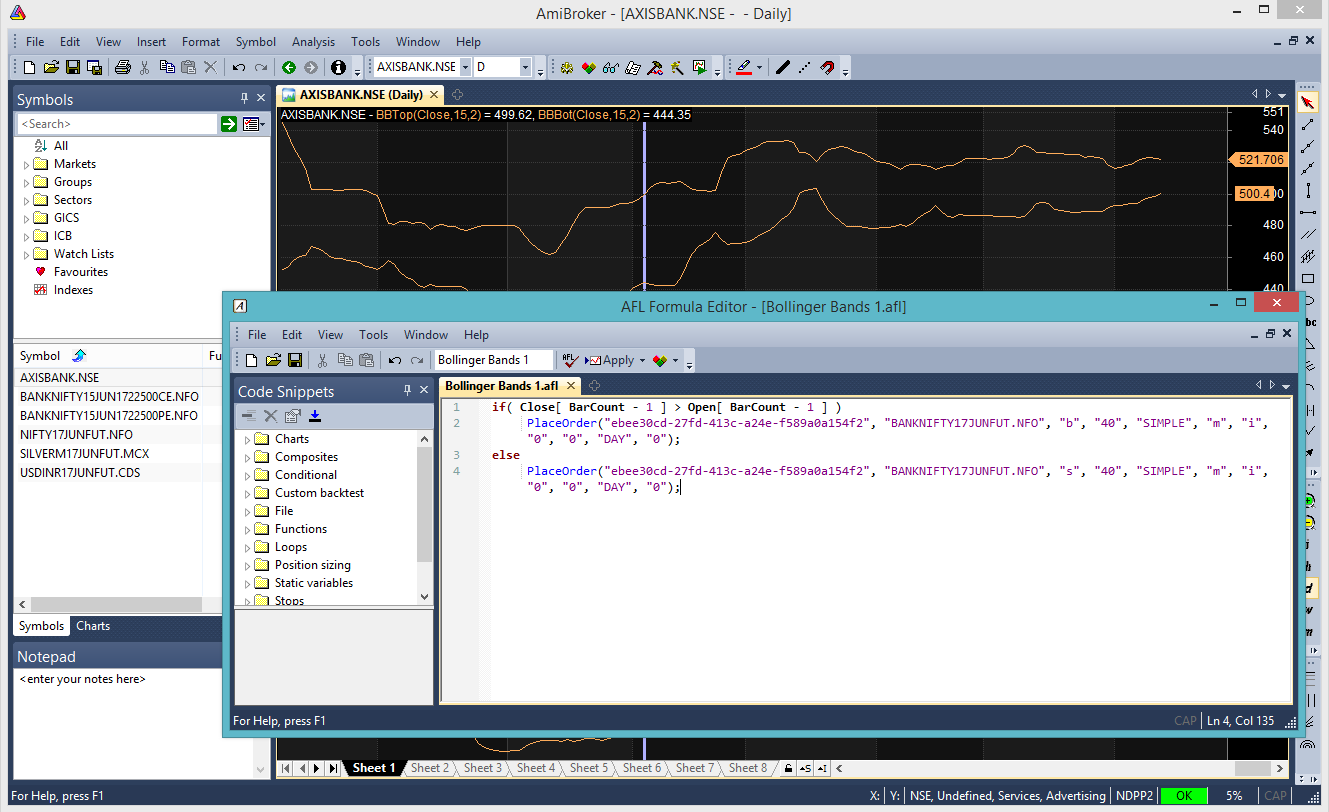The width and height of the screenshot is (1329, 812).
Task: Select SILVERM17JUNFUT.MCX in symbol list
Action: coord(82,454)
